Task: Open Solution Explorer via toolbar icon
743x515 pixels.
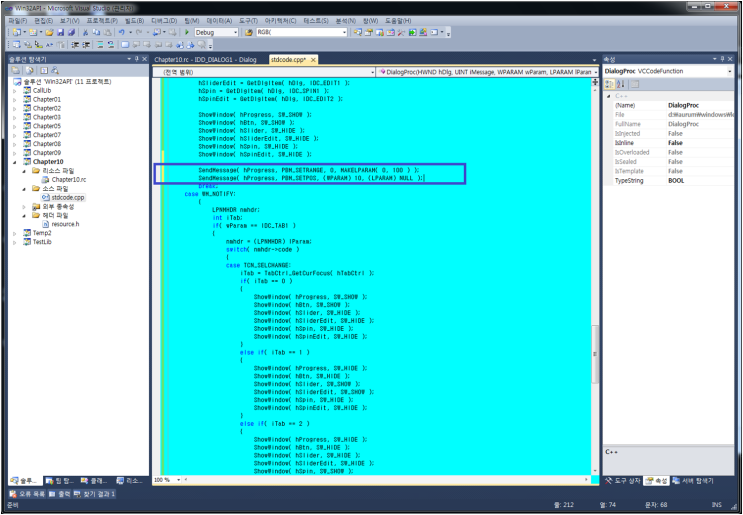Action: tap(358, 32)
